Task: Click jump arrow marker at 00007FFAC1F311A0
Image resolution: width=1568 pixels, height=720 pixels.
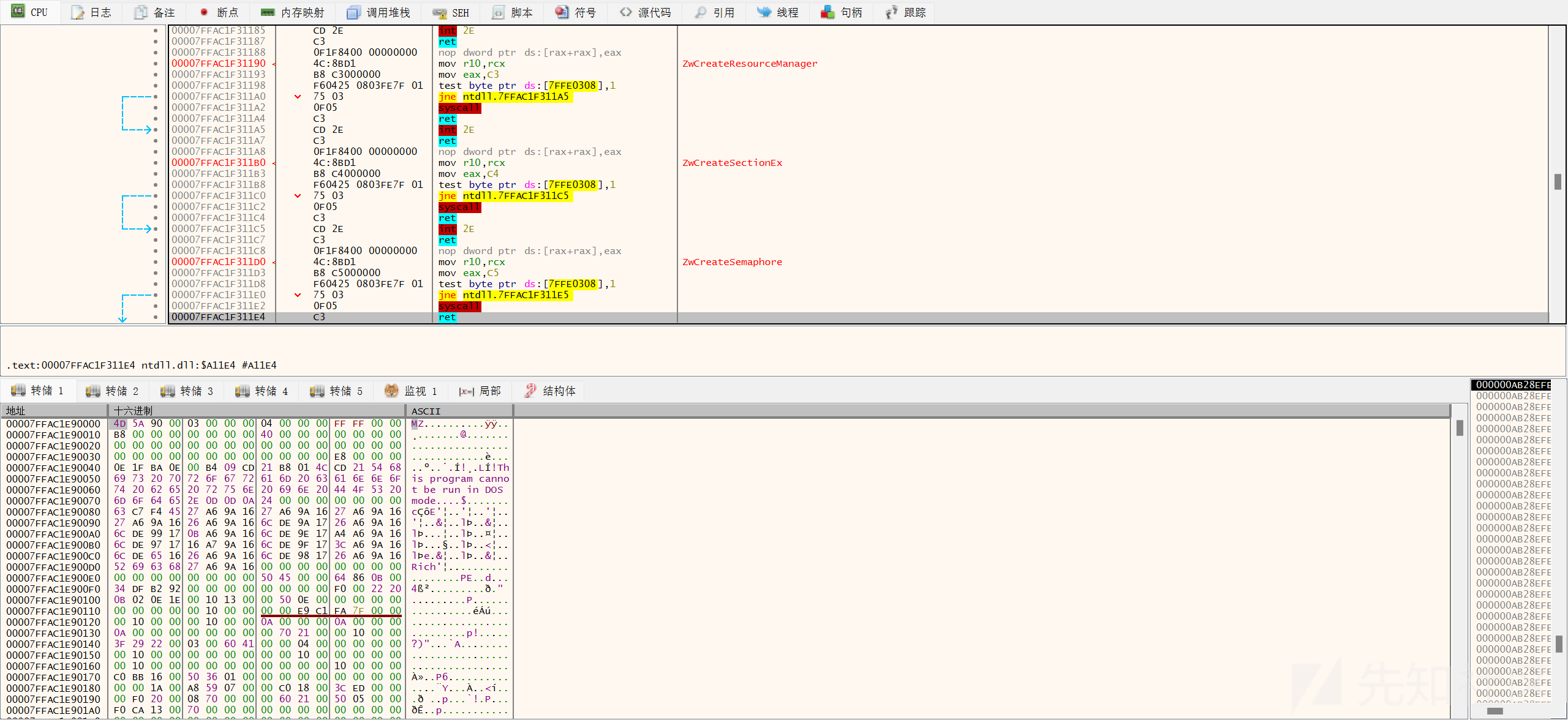Action: [x=298, y=97]
